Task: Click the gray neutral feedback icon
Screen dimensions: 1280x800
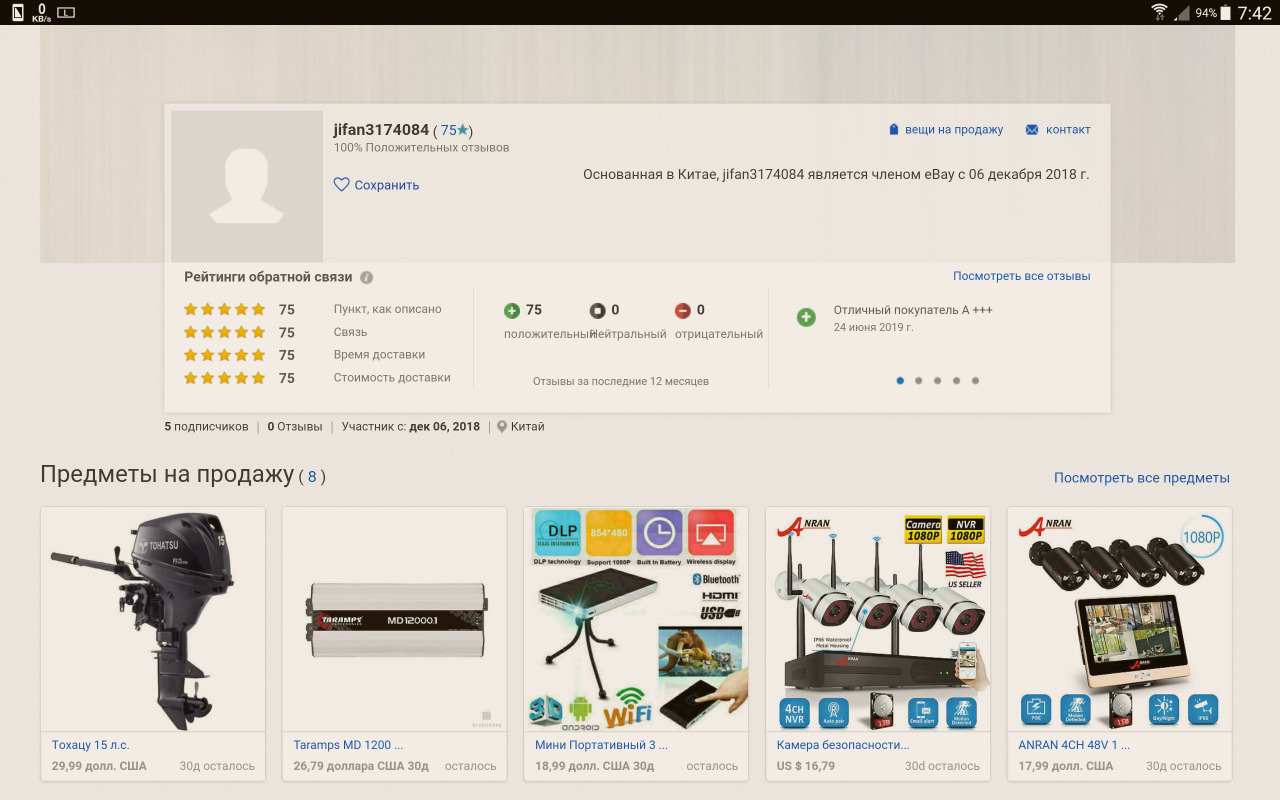Action: 597,311
